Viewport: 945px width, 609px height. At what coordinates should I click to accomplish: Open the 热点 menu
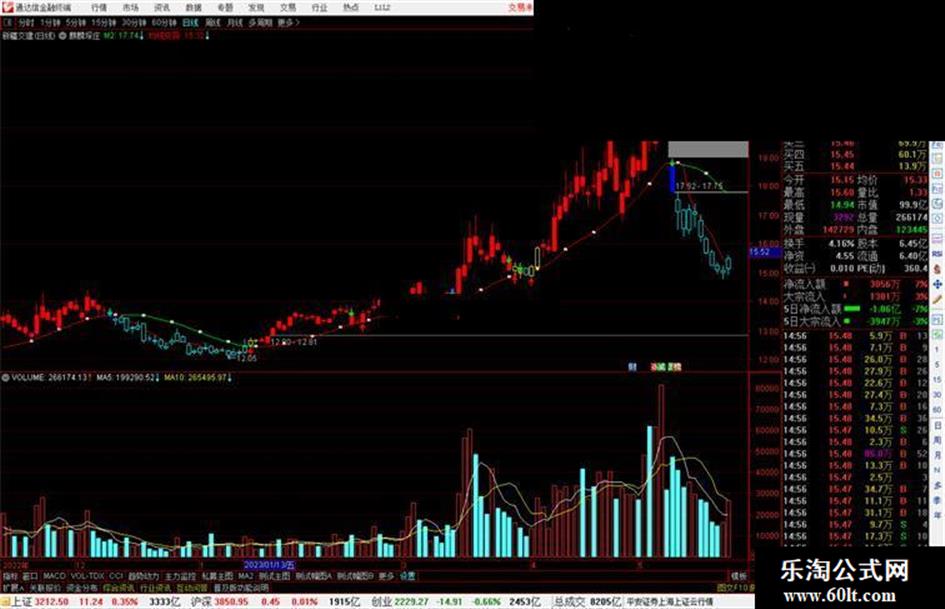(350, 8)
